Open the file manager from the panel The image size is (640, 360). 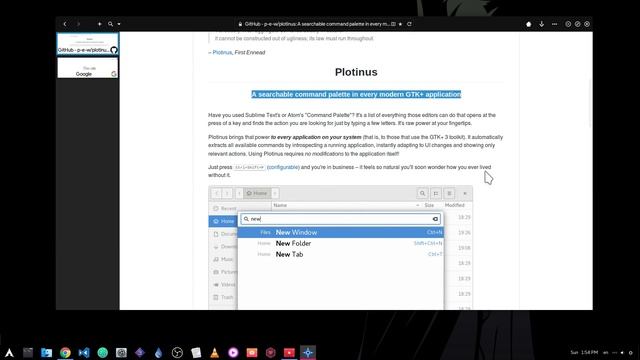[47, 353]
